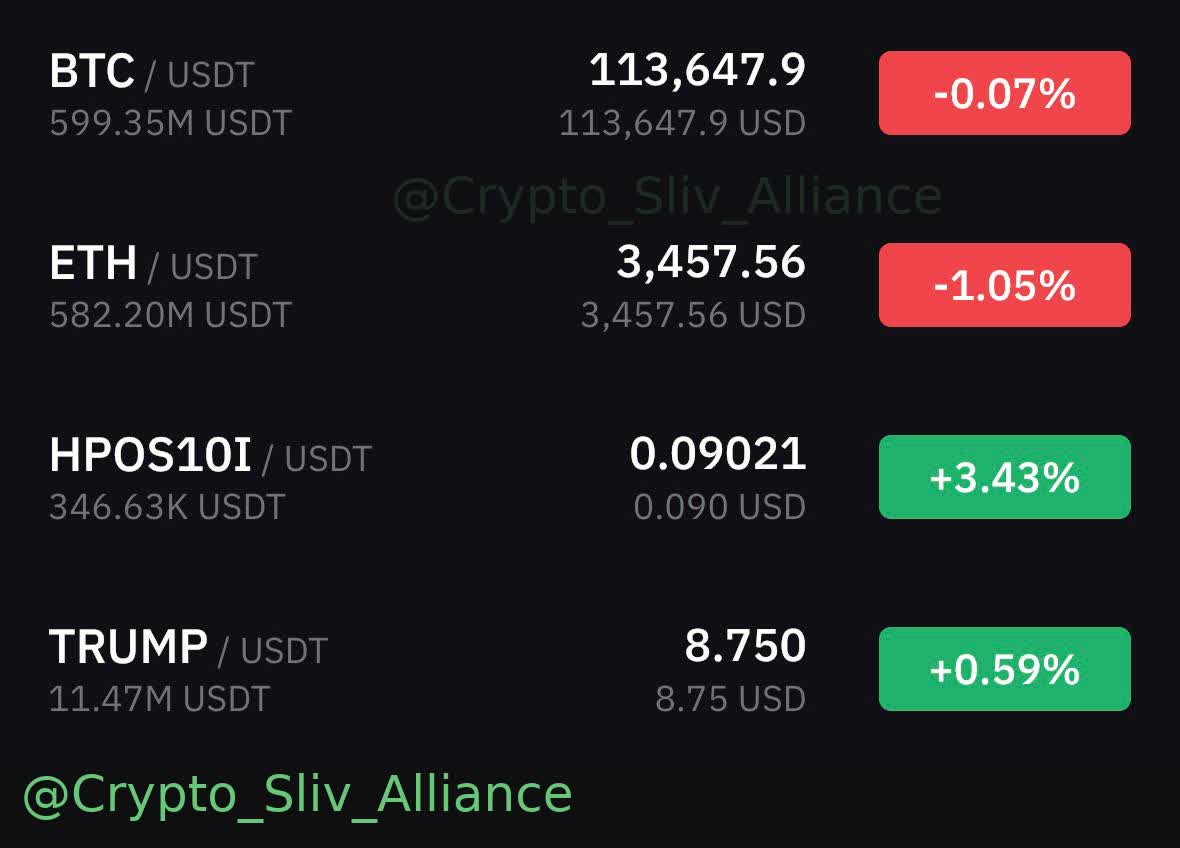
Task: Click the TRUMP +0.59% change badge
Action: (x=1005, y=669)
